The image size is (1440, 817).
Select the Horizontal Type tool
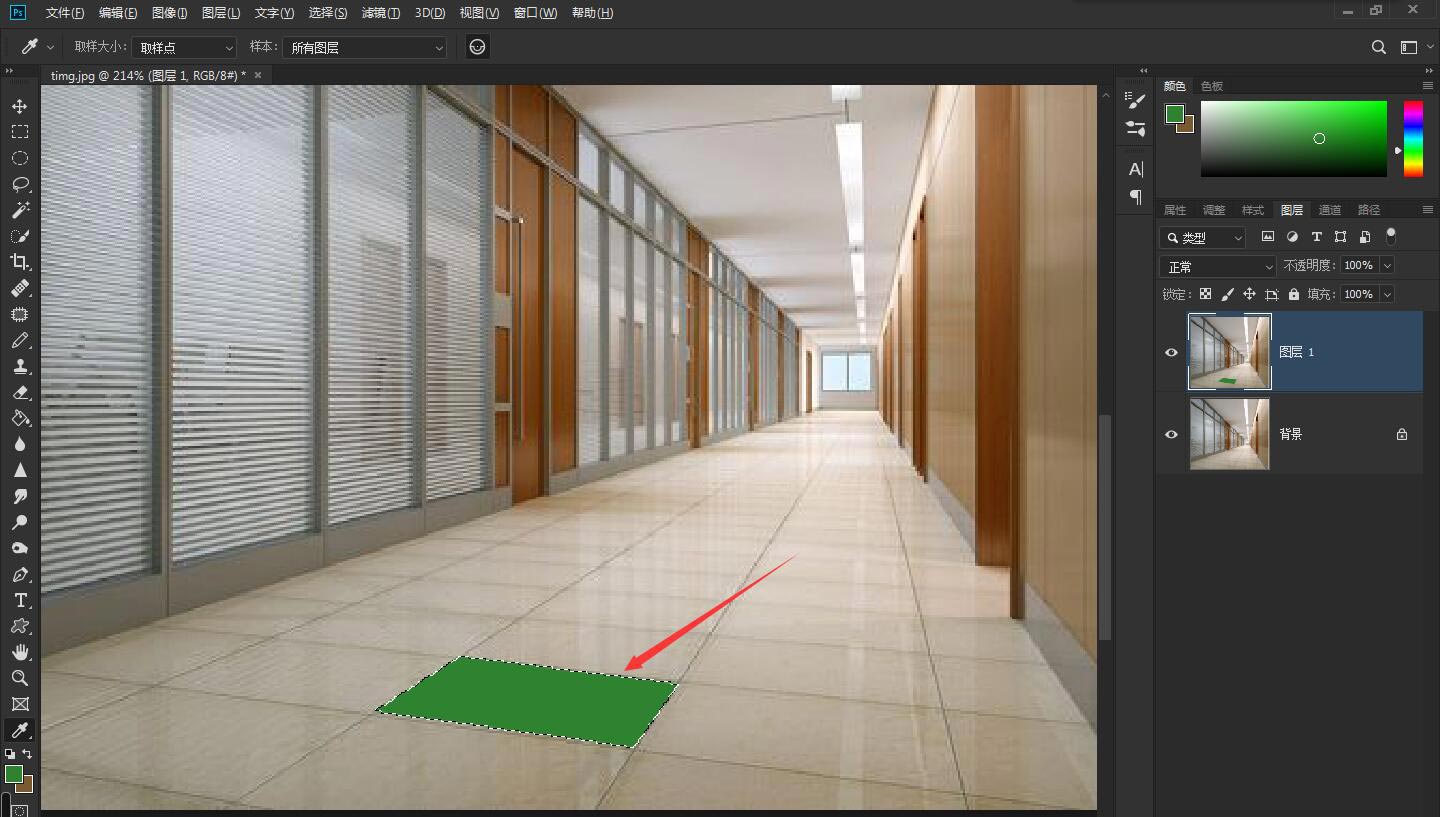[20, 600]
